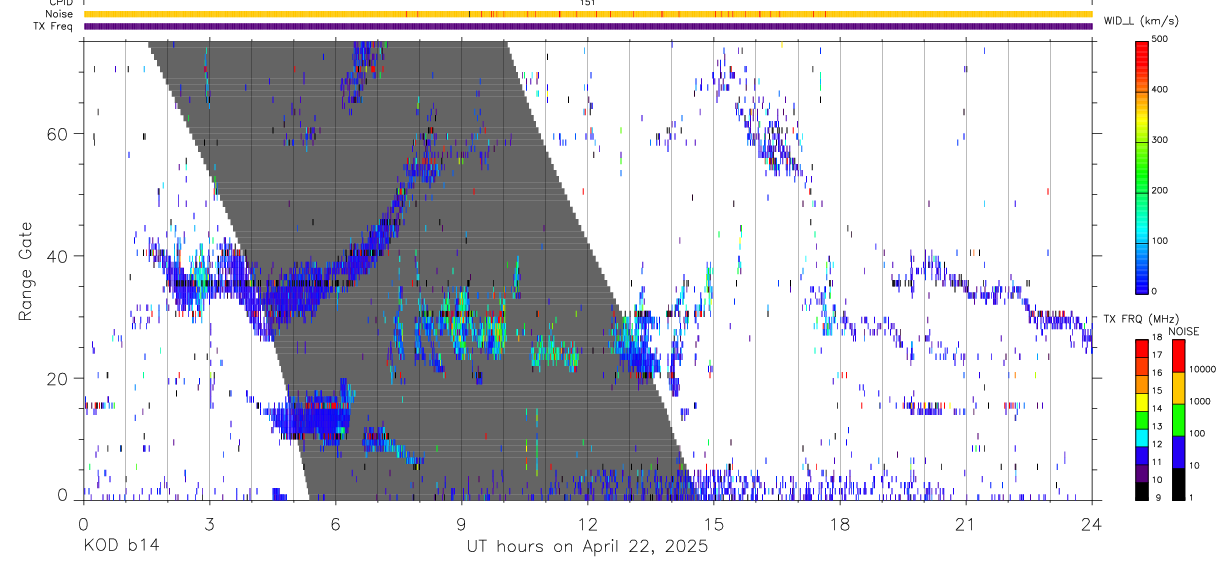Click the cyan segment of TX FRQ legend
Viewport: 1228px width, 567px height.
point(1143,437)
